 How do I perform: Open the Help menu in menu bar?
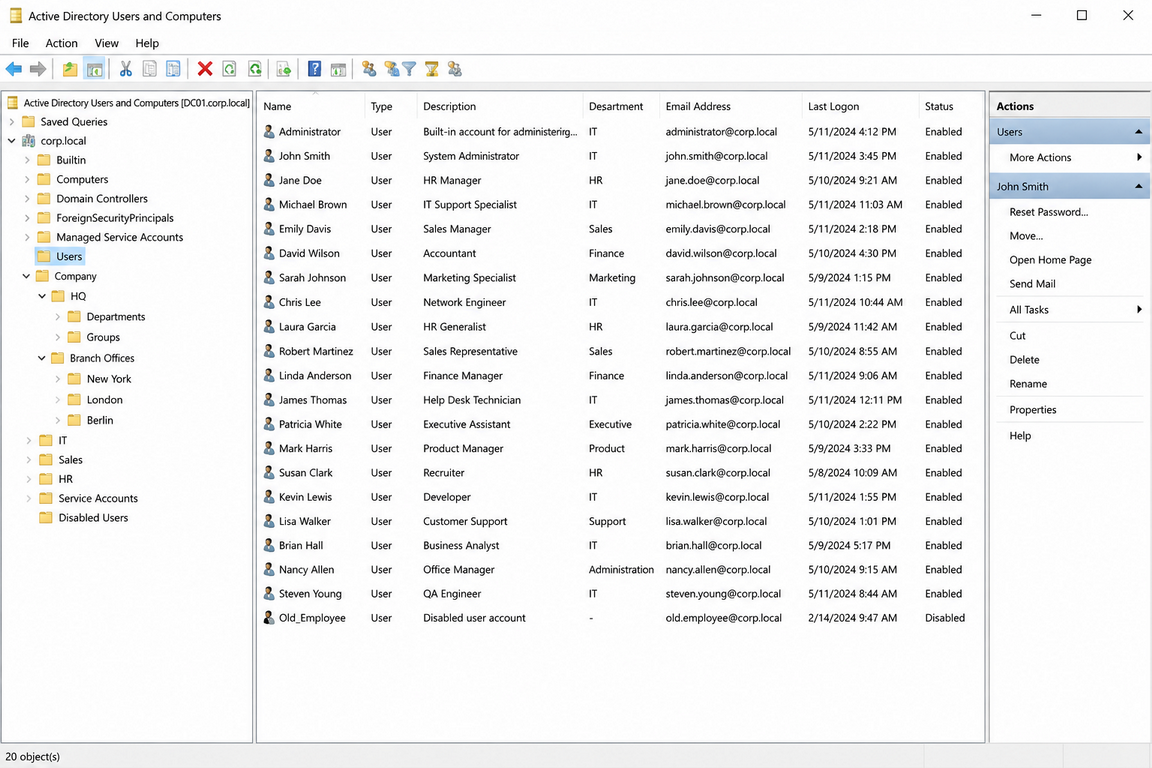(x=147, y=43)
